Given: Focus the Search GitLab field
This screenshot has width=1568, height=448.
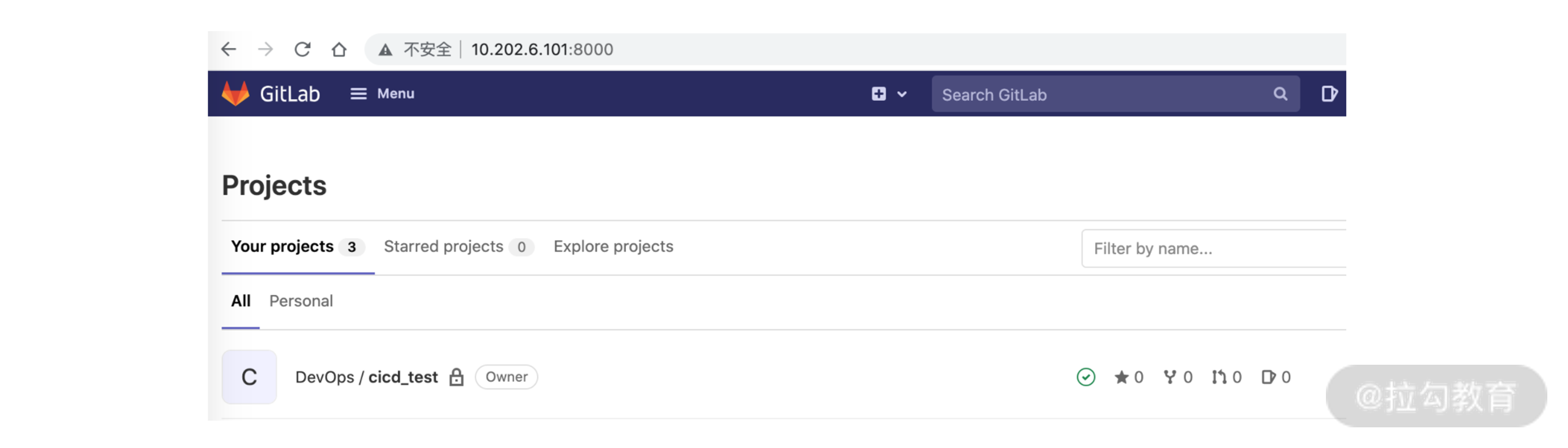Looking at the screenshot, I should 1115,94.
